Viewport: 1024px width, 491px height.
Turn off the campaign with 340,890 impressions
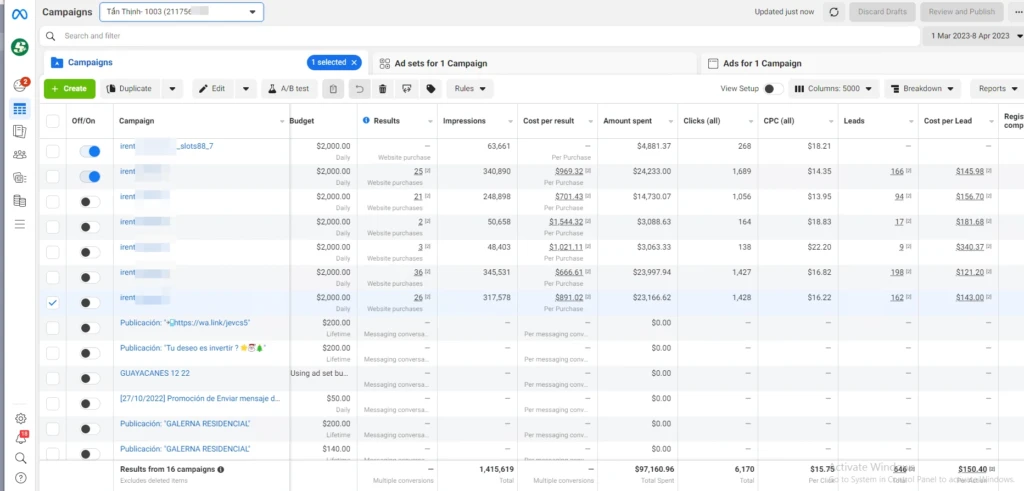89,176
